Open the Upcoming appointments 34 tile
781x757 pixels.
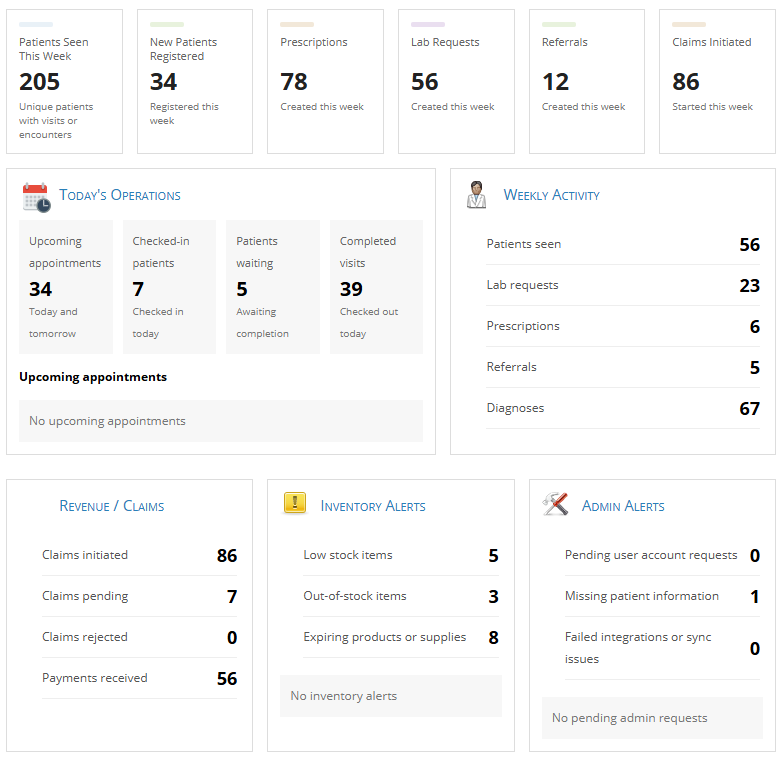click(66, 287)
